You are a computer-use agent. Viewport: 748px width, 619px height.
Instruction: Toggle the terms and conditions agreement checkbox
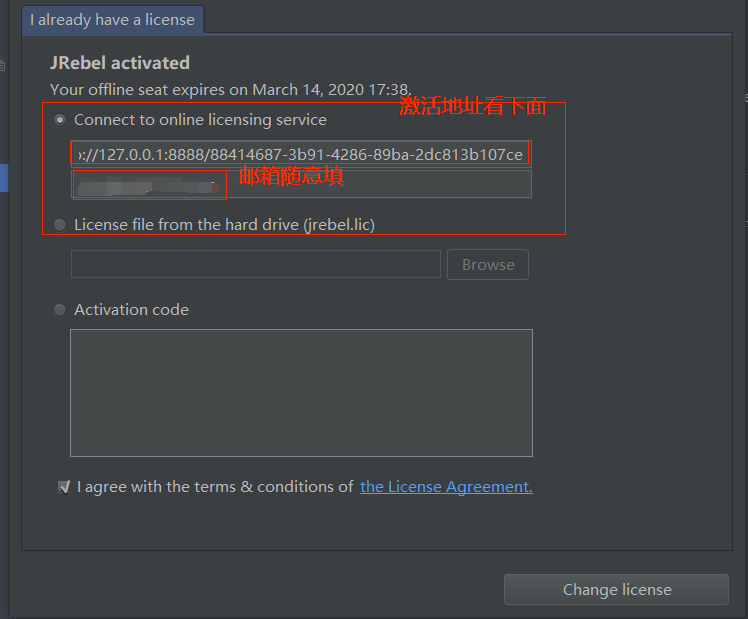coord(63,487)
